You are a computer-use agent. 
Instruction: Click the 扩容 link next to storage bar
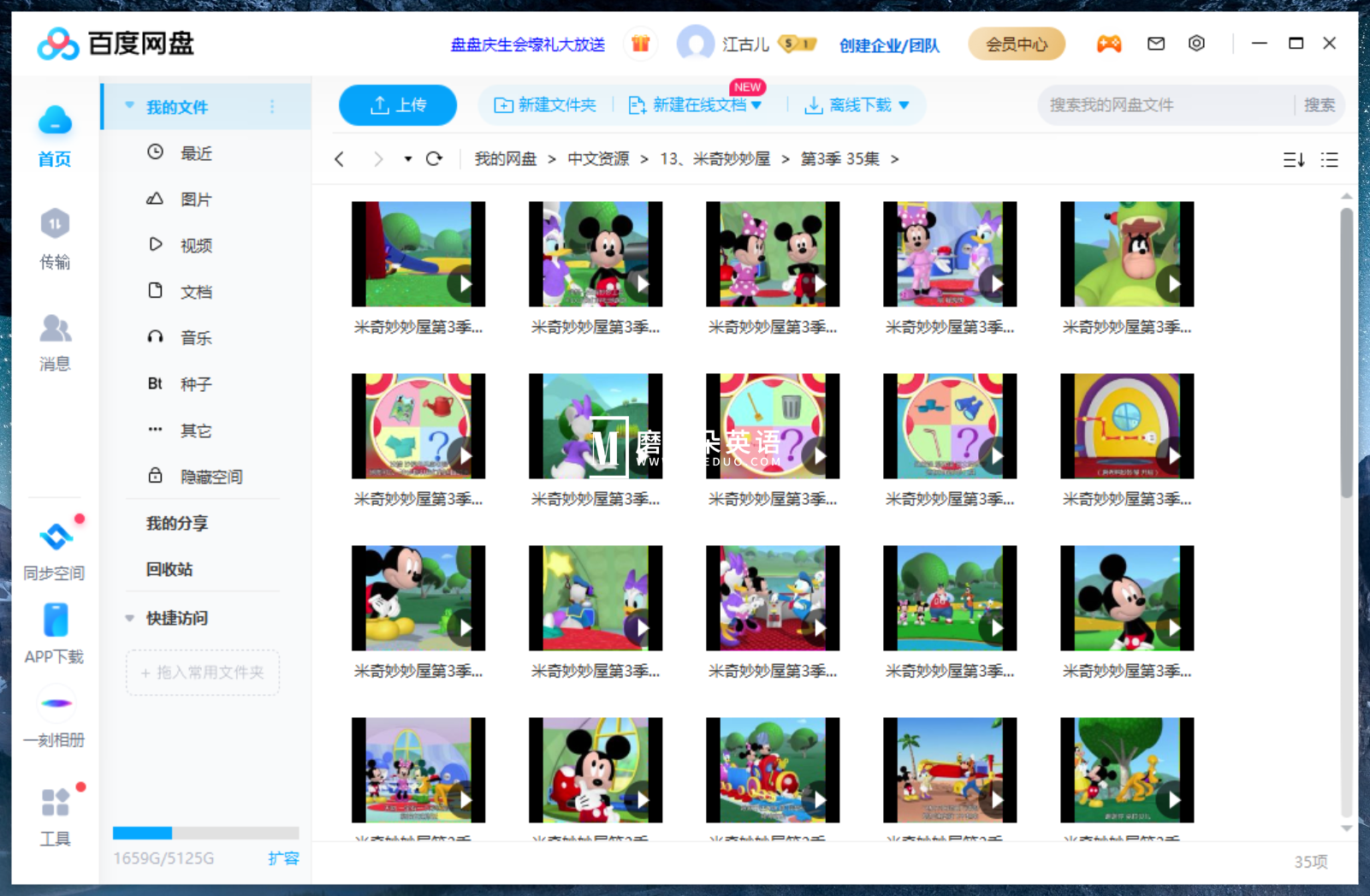click(x=285, y=858)
